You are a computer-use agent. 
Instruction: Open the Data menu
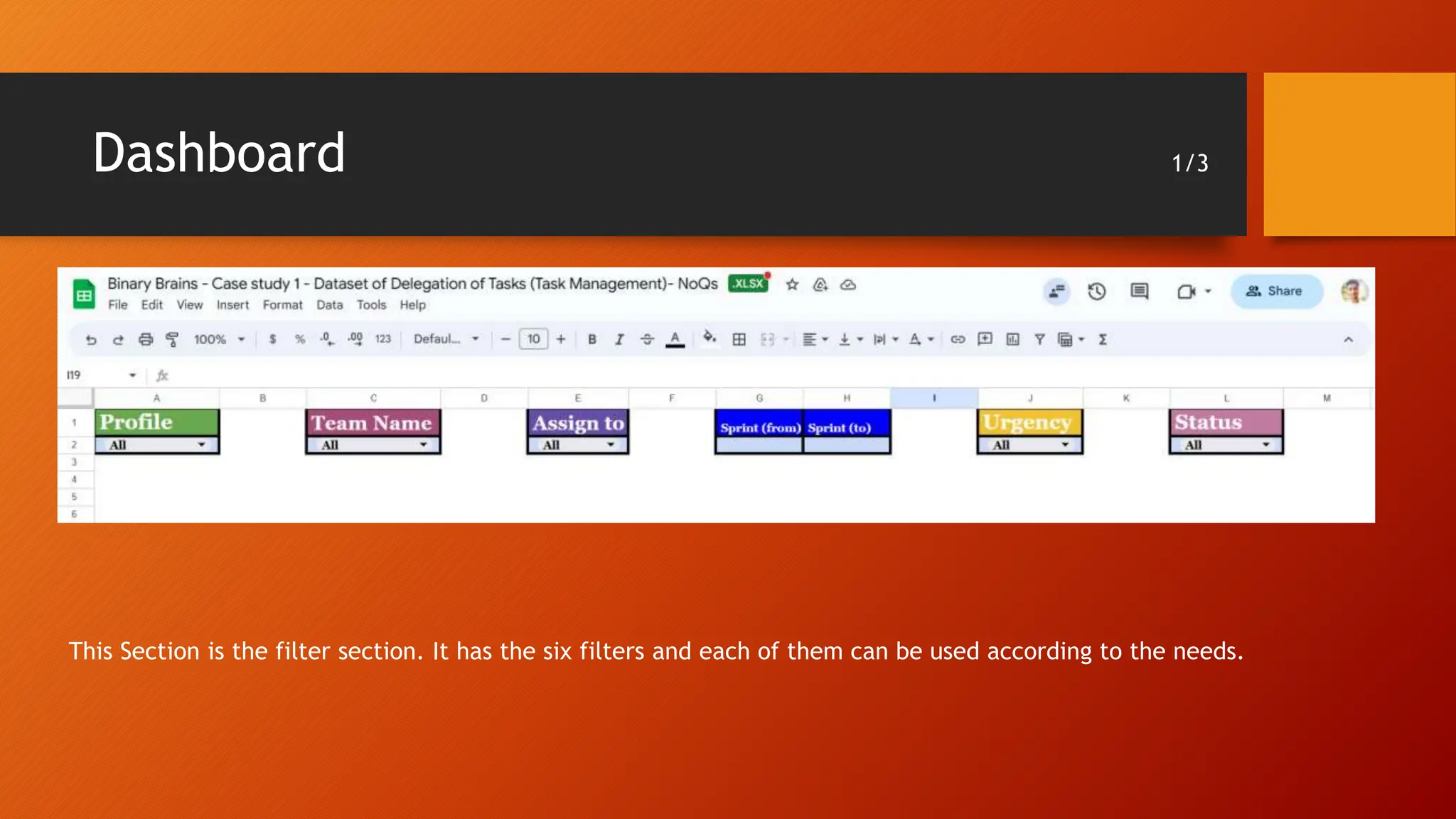pos(329,305)
